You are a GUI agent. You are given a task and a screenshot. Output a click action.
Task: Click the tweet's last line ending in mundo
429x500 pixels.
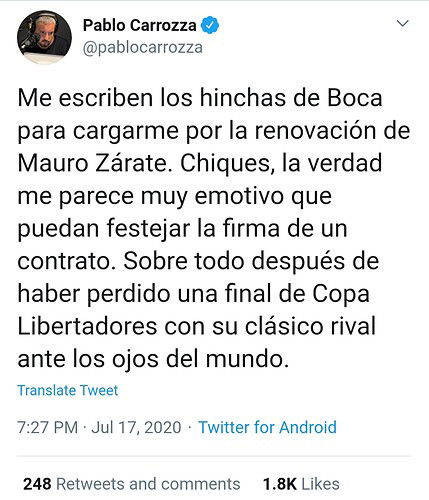pos(153,359)
